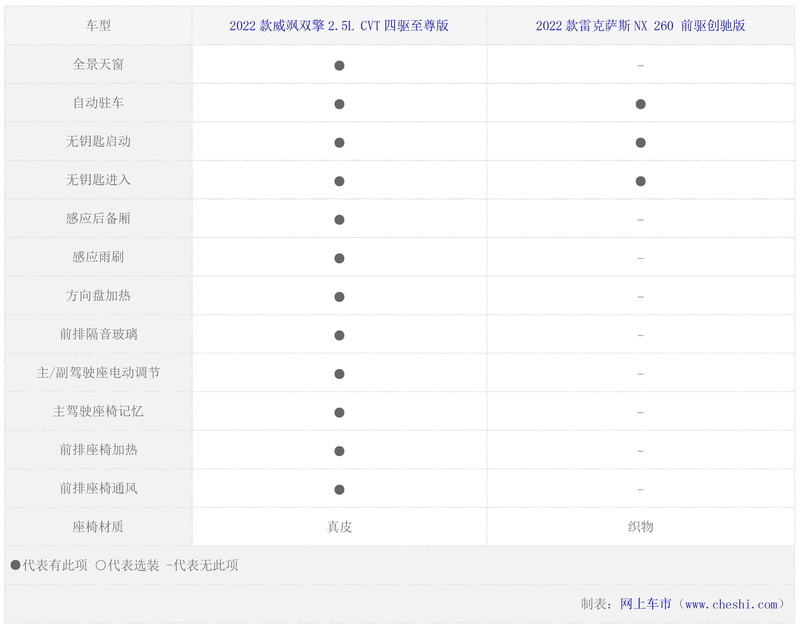This screenshot has height=629, width=800.
Task: Select the 前排隔音玻璃 row label
Action: (x=98, y=334)
